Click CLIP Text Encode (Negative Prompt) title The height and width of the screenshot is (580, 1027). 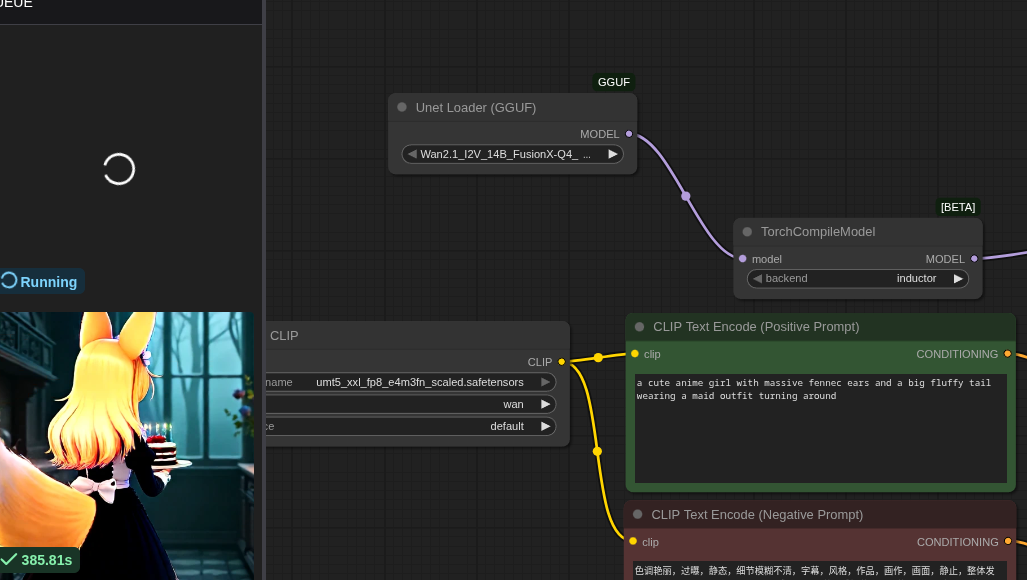(x=757, y=515)
